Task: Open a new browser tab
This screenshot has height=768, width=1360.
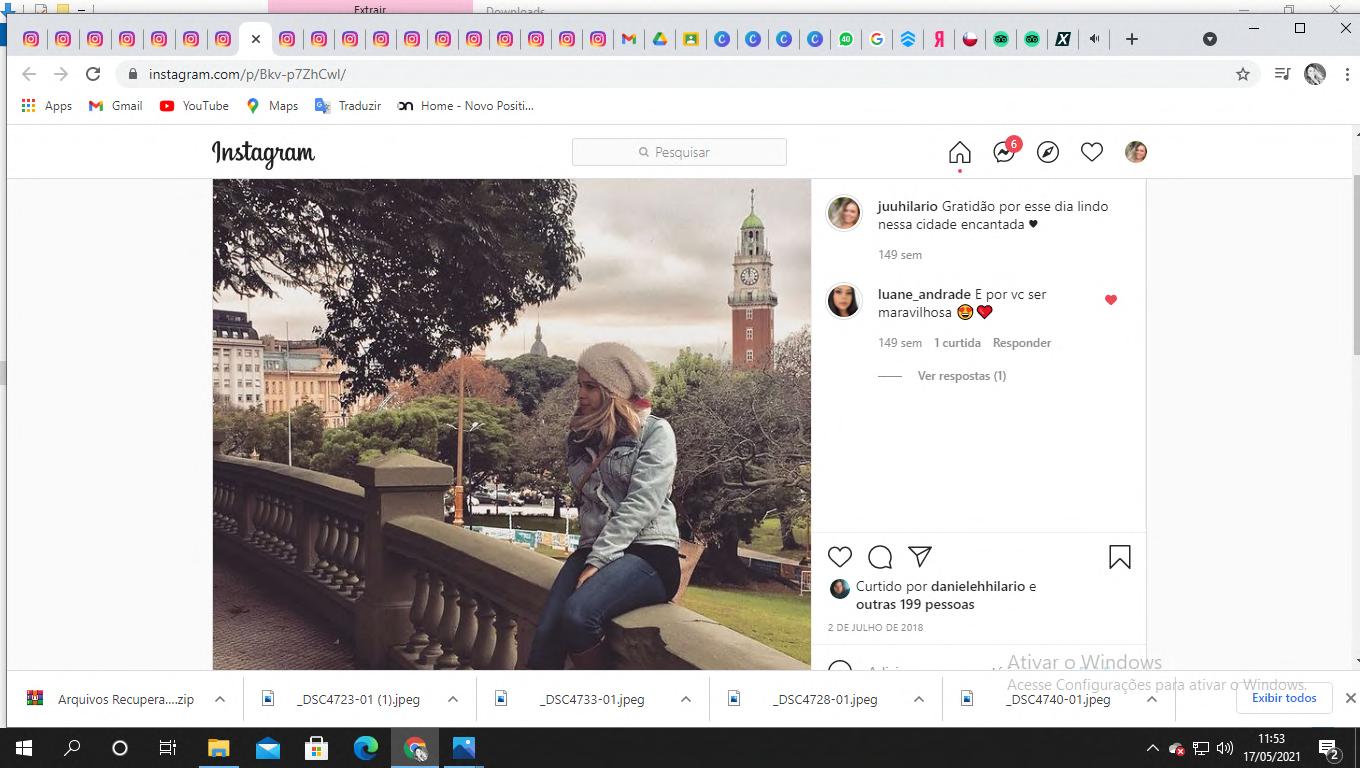Action: [x=1131, y=39]
